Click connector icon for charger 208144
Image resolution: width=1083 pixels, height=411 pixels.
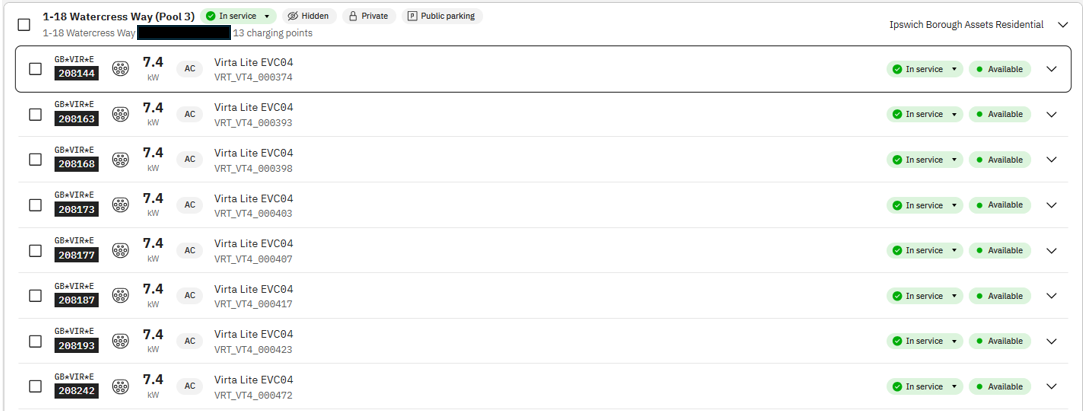tap(121, 68)
